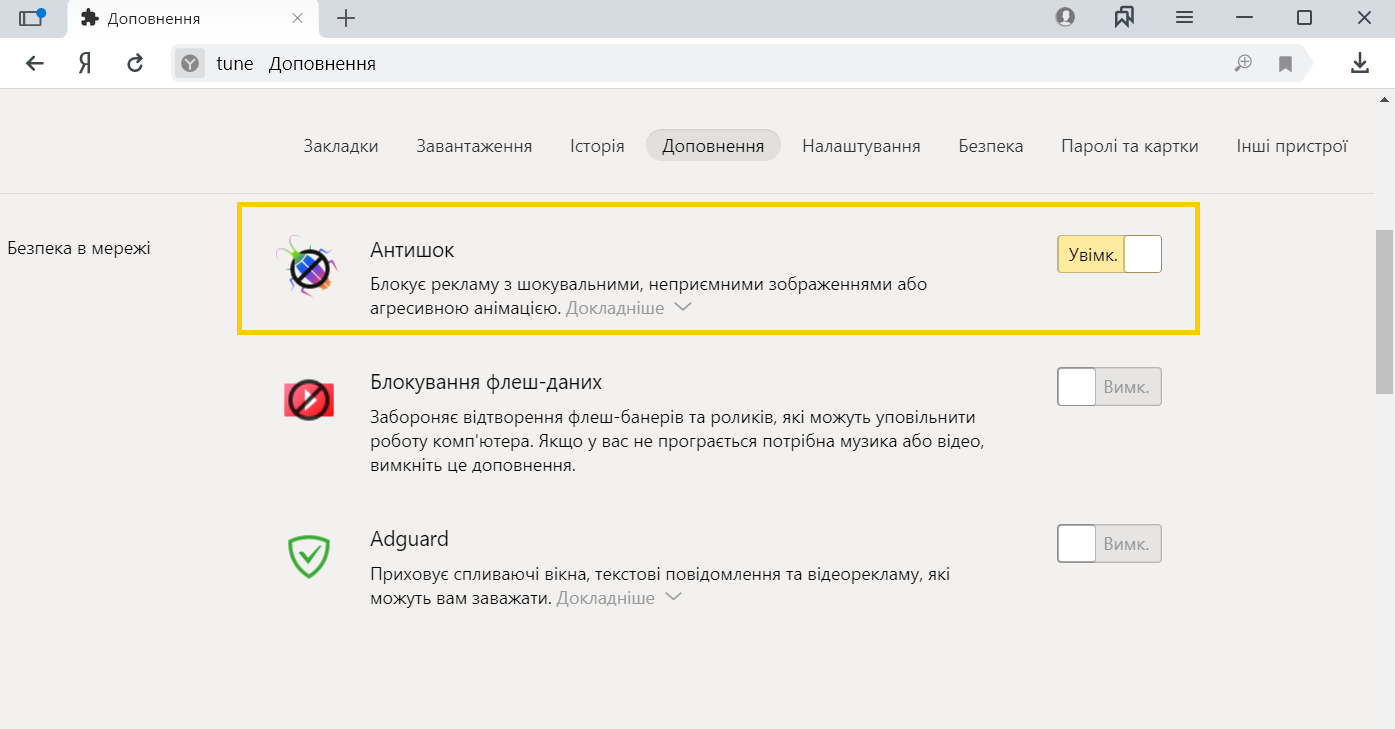The image size is (1395, 729).
Task: Close the browser window
Action: coord(1364,17)
